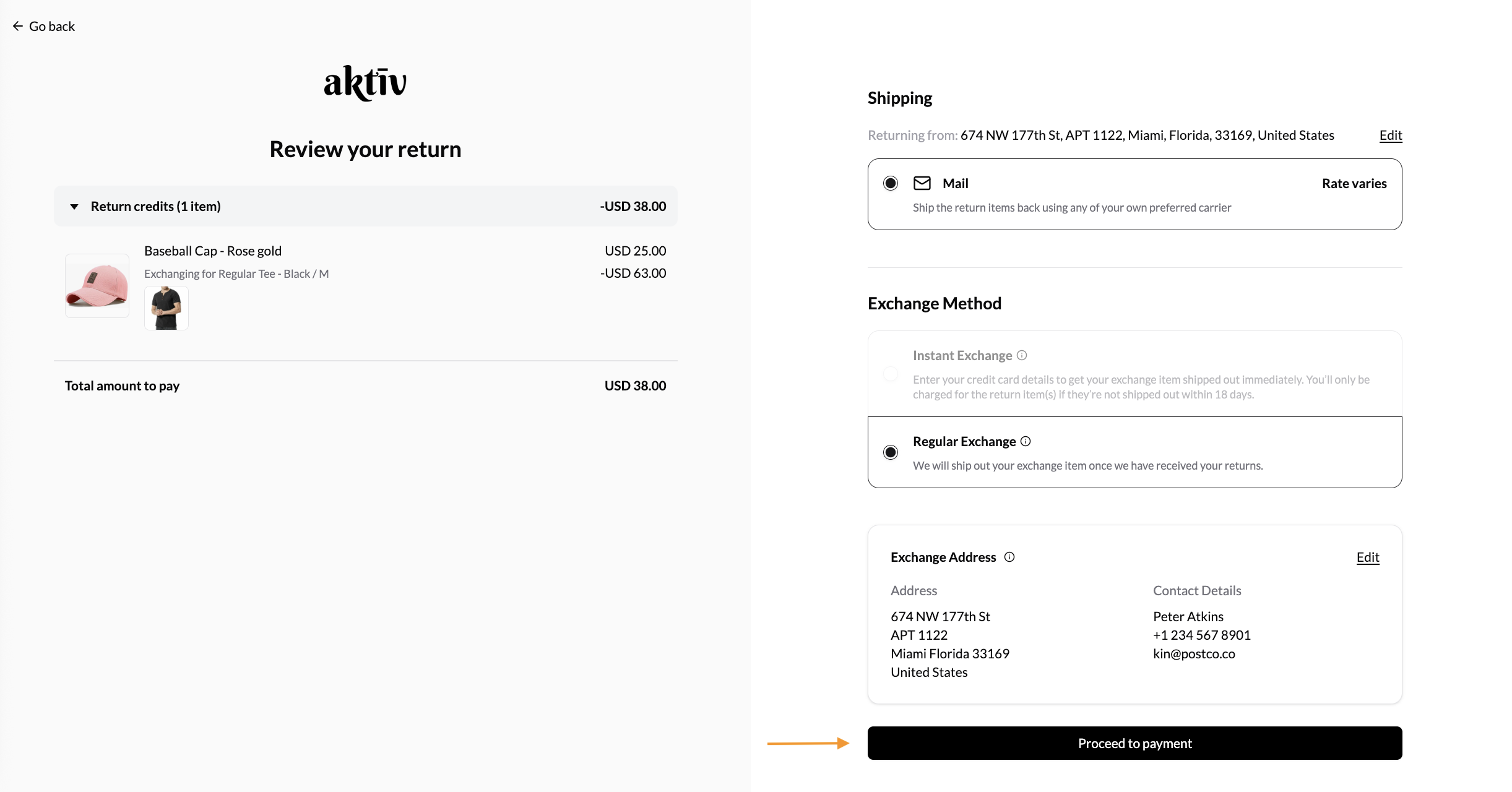This screenshot has width=1512, height=792.
Task: Click Proceed to payment button
Action: [x=1134, y=743]
